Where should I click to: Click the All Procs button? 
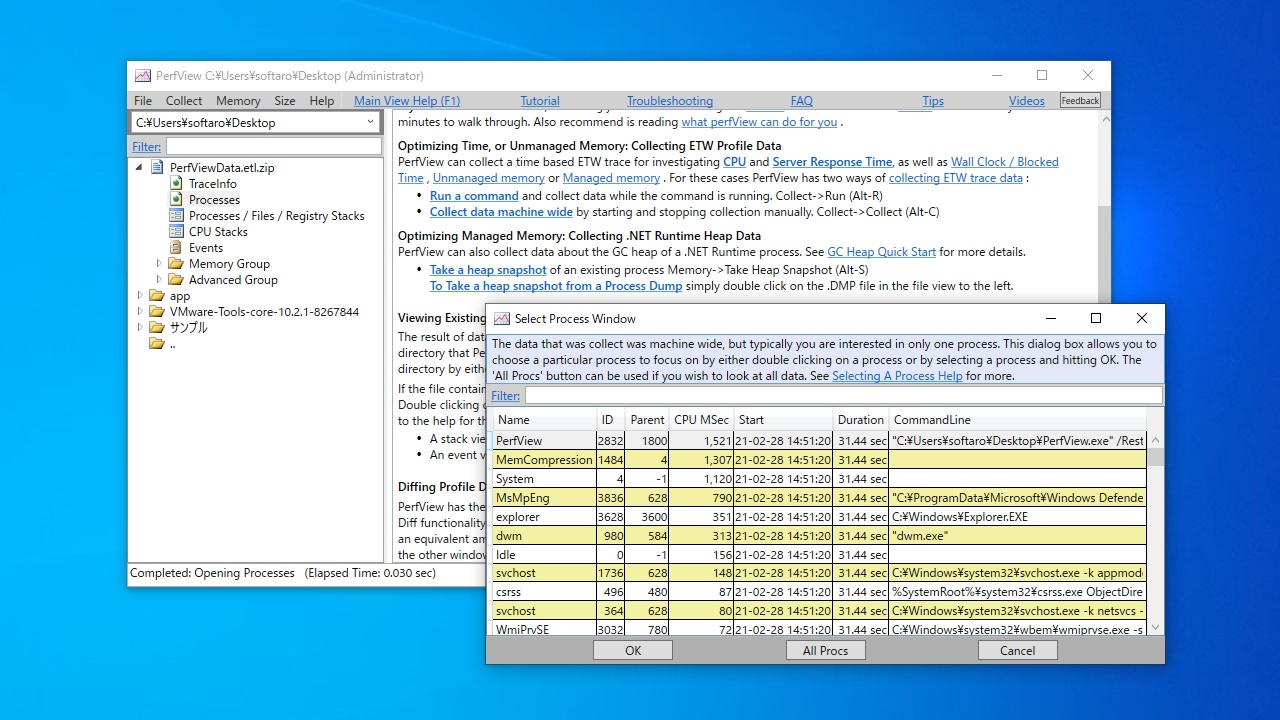point(825,650)
